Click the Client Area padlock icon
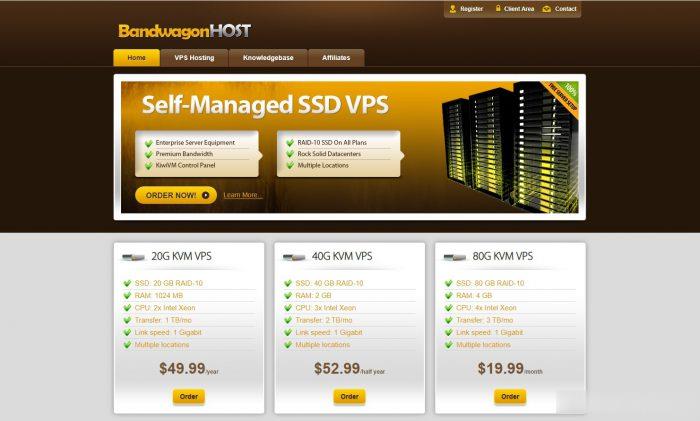The image size is (700, 421). 498,8
